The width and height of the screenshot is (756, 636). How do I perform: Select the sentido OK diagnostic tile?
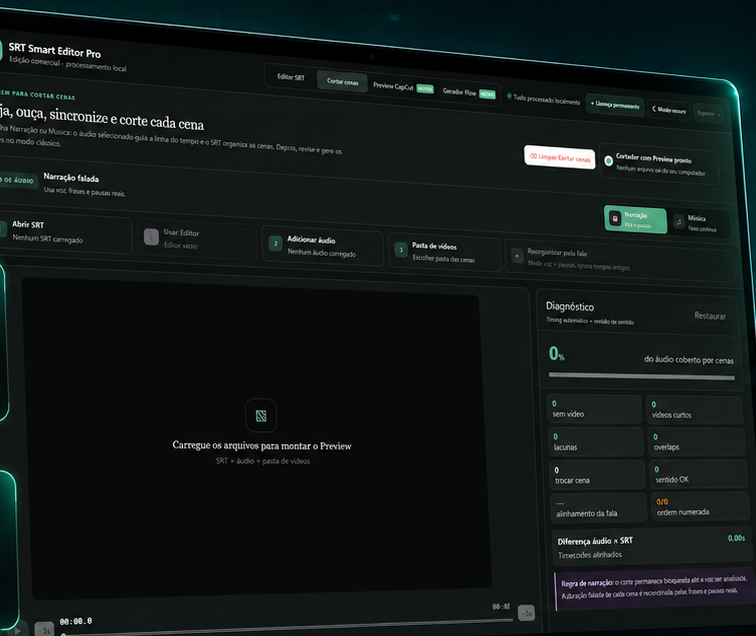coord(698,475)
